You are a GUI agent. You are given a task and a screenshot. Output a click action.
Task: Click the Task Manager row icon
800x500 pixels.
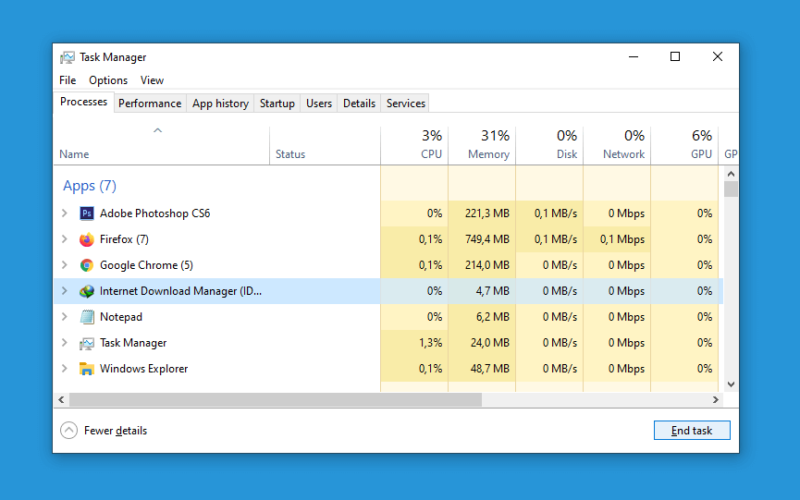tap(87, 343)
